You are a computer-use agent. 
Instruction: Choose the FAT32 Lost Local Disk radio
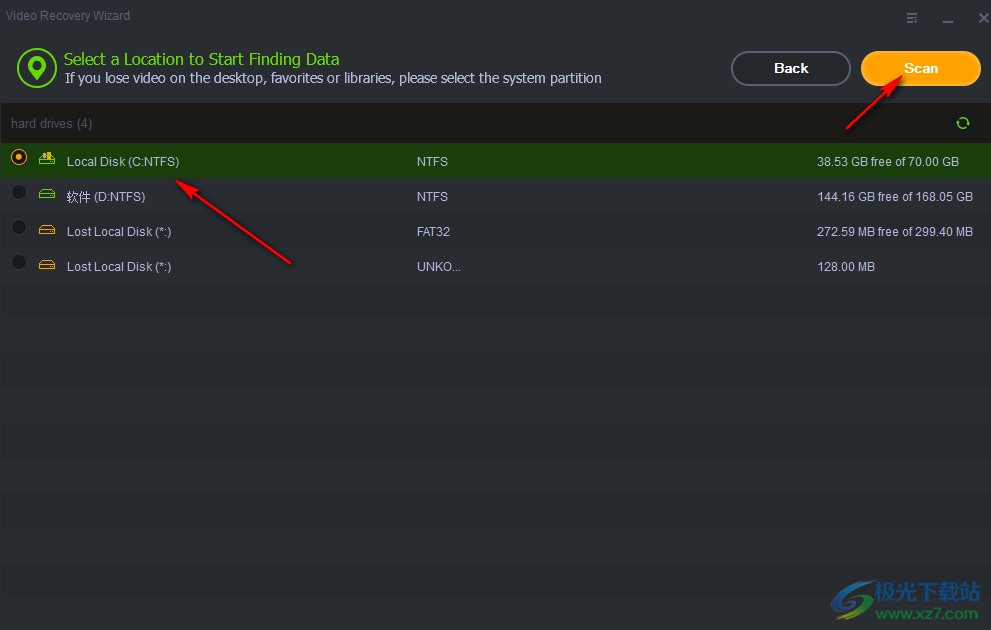point(19,228)
